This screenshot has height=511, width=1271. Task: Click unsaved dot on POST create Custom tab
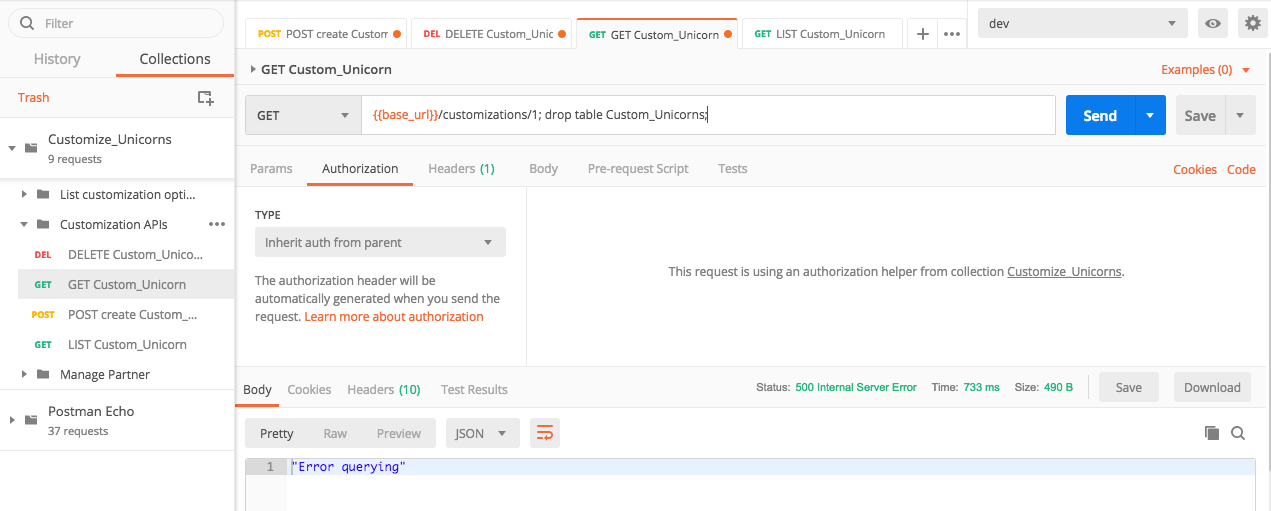pos(397,34)
